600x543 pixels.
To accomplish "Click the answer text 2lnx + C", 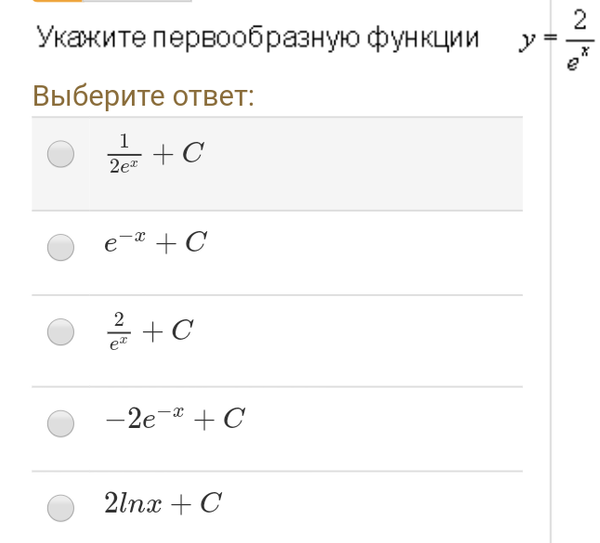I will [x=162, y=504].
